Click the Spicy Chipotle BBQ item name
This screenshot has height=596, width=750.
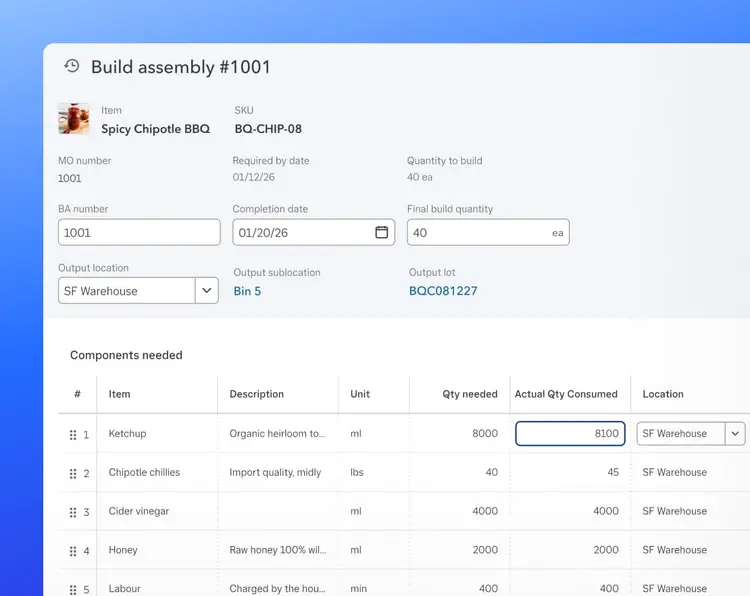(x=155, y=129)
